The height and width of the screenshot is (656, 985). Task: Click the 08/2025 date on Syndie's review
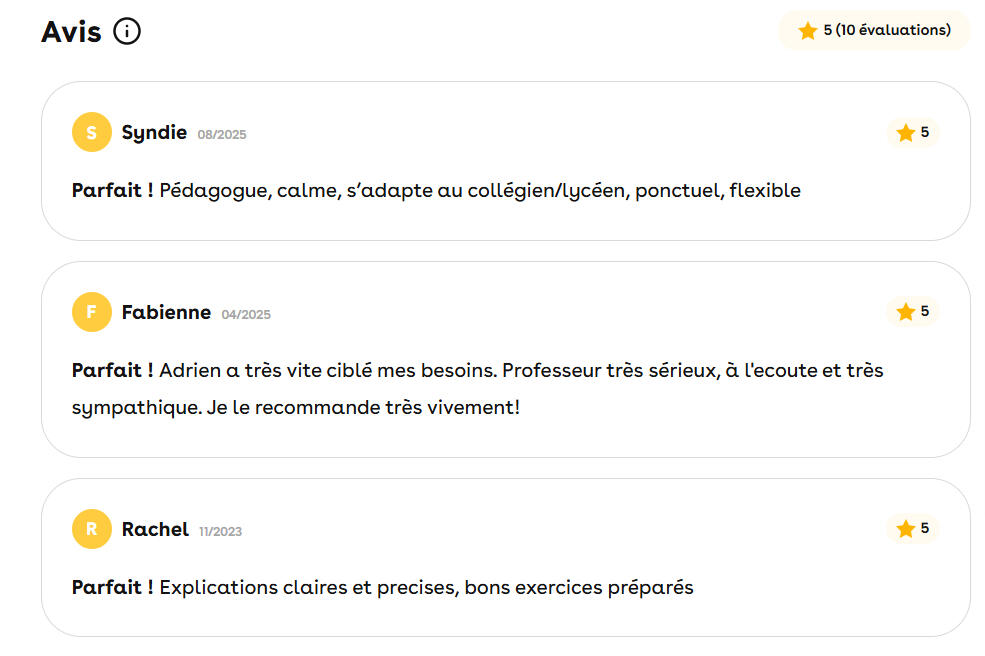[222, 134]
